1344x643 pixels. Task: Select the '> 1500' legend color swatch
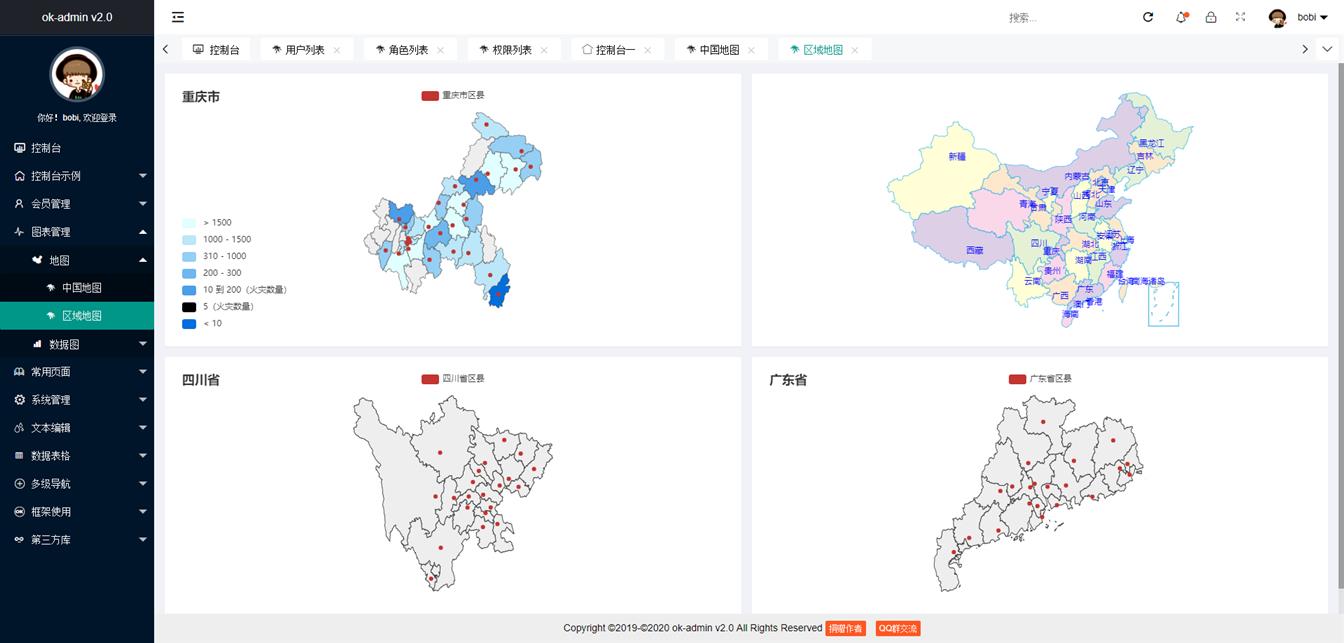pyautogui.click(x=189, y=223)
